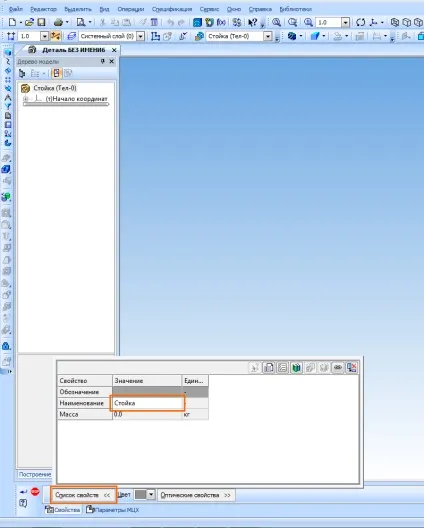Toggle the orange snapping button beside scale box
Viewport: 424px width, 528px height.
tap(55, 36)
